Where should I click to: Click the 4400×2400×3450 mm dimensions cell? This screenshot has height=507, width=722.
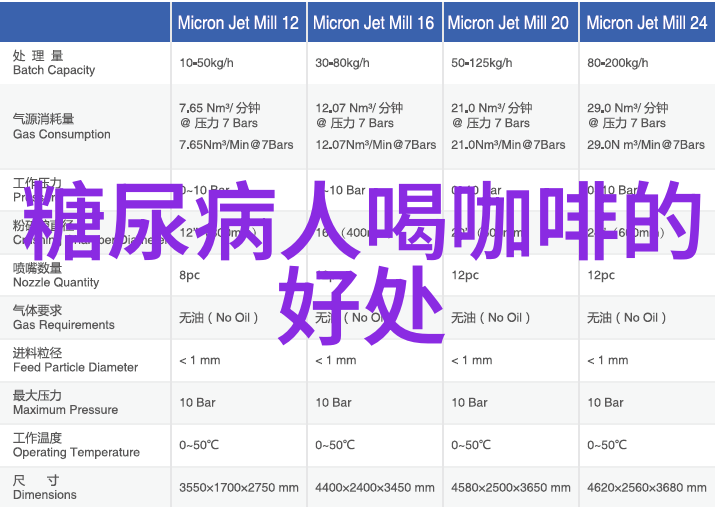(x=375, y=488)
